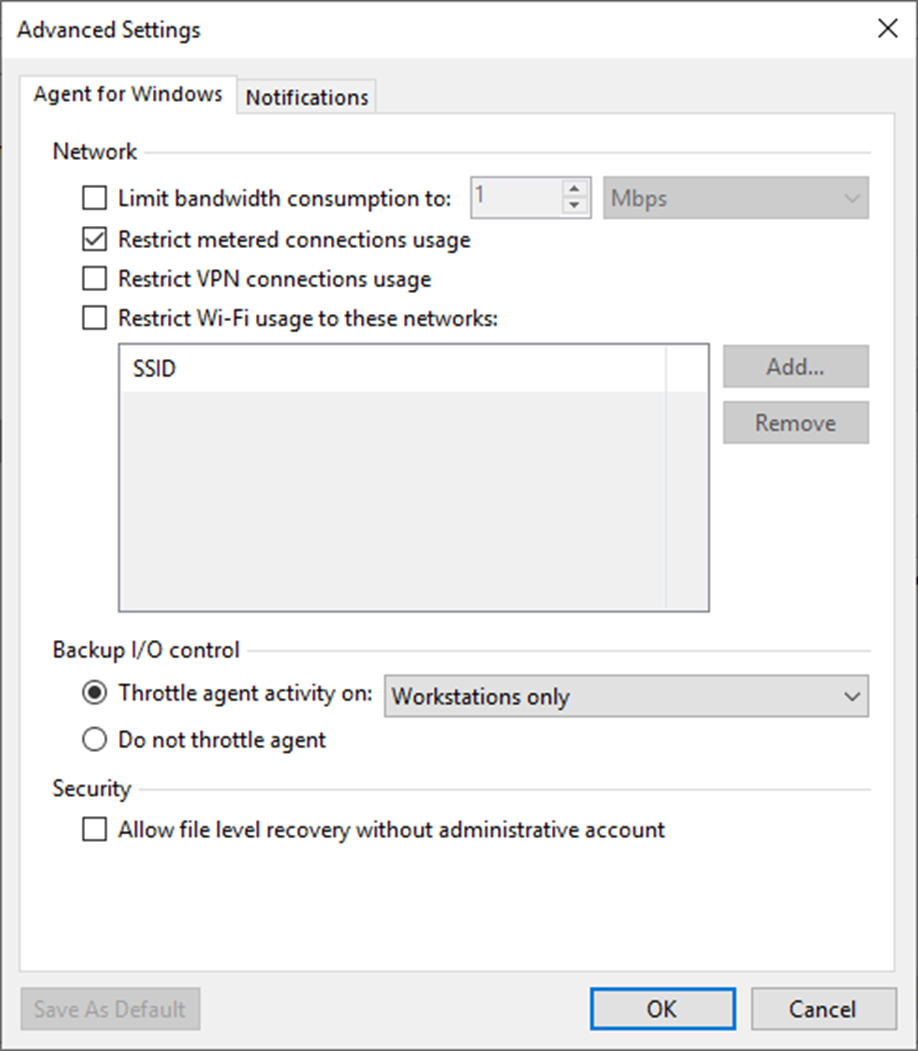Viewport: 918px width, 1051px height.
Task: Remove the selected SSID network
Action: pos(795,423)
